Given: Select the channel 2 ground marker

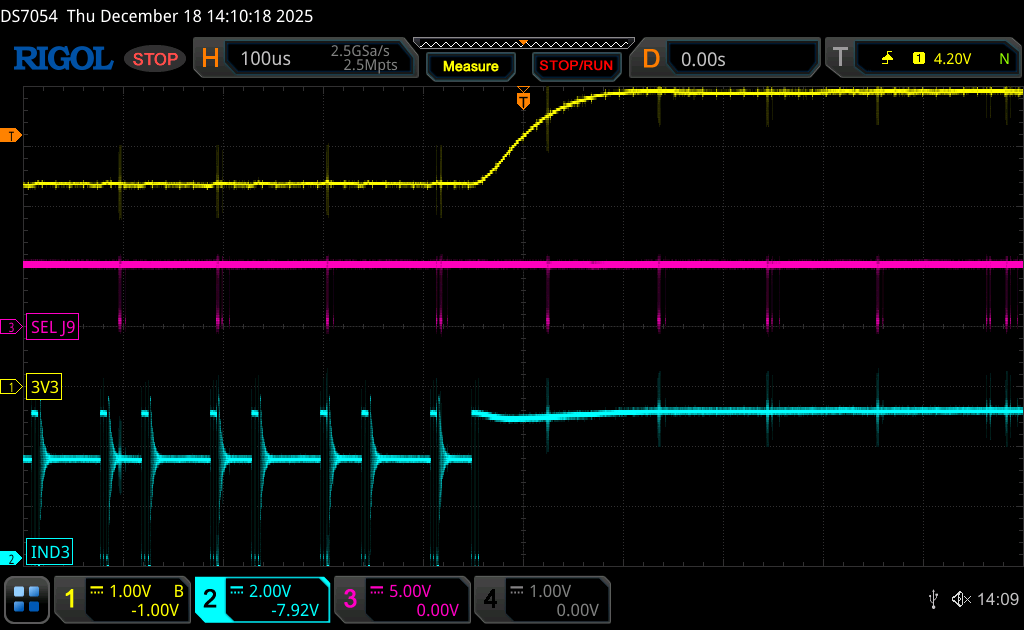Looking at the screenshot, I should [x=10, y=559].
